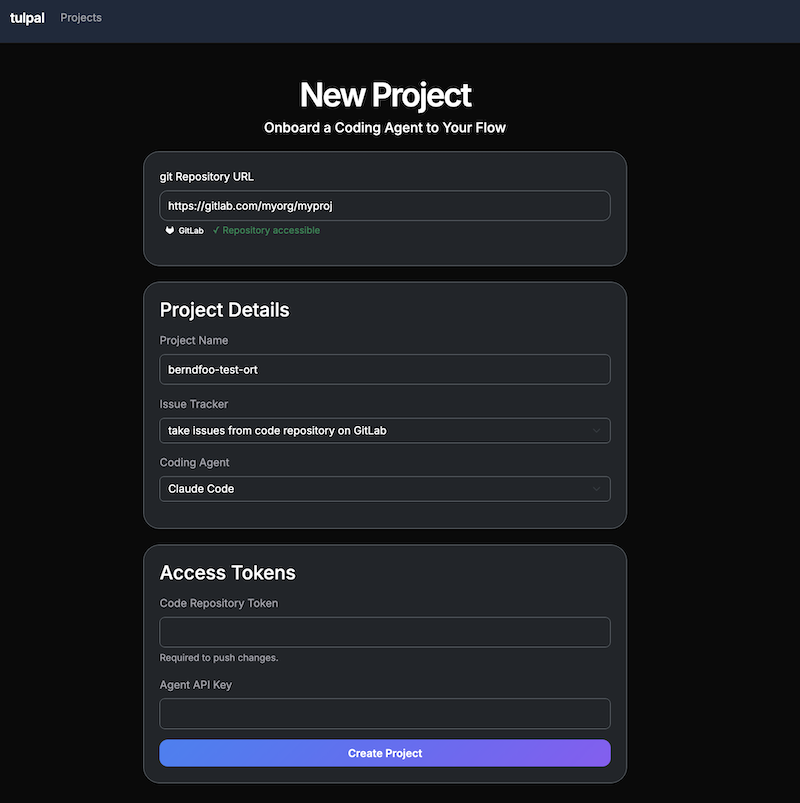Image resolution: width=800 pixels, height=803 pixels.
Task: Expand the issue source selector on GitLab
Action: click(x=385, y=429)
